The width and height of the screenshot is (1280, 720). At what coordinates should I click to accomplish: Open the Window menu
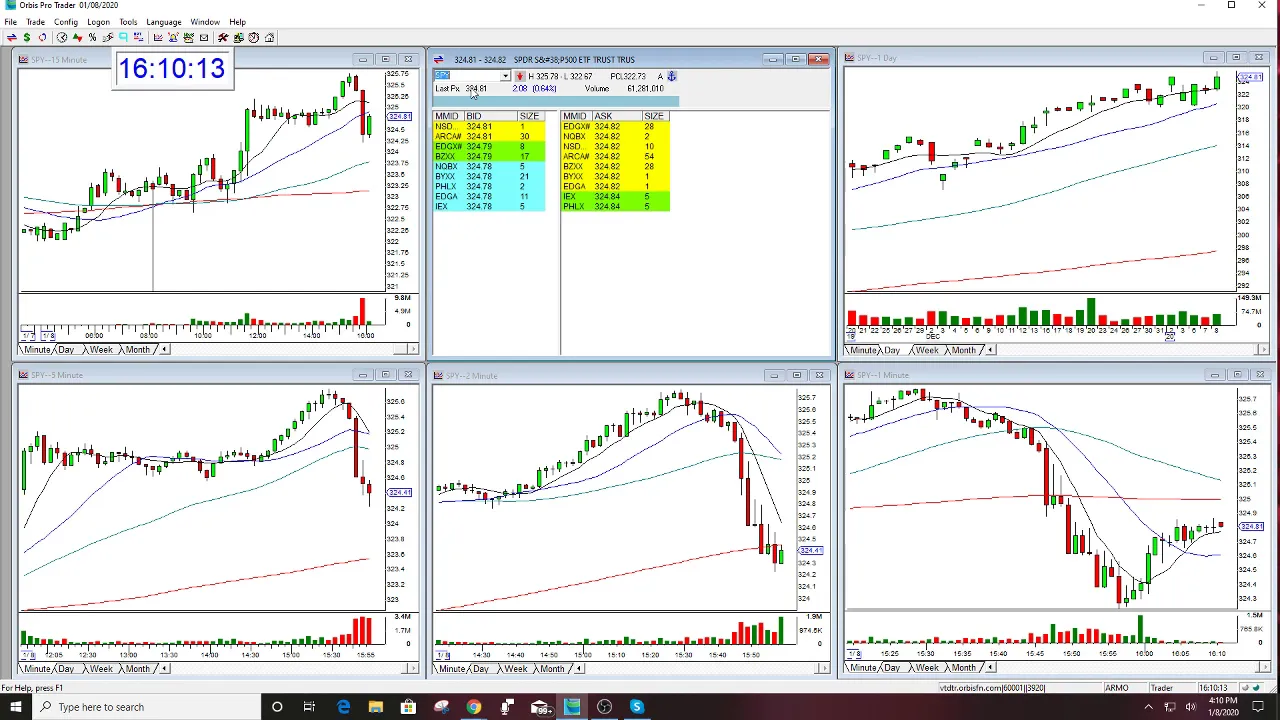tap(205, 22)
